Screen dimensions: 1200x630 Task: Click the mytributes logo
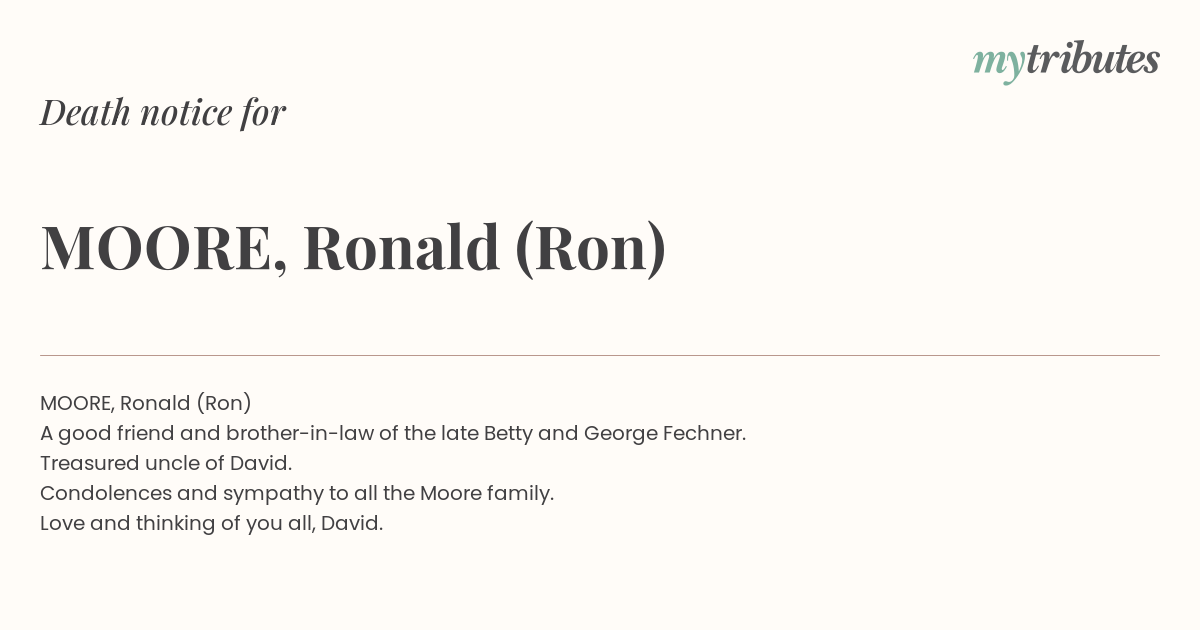1066,62
